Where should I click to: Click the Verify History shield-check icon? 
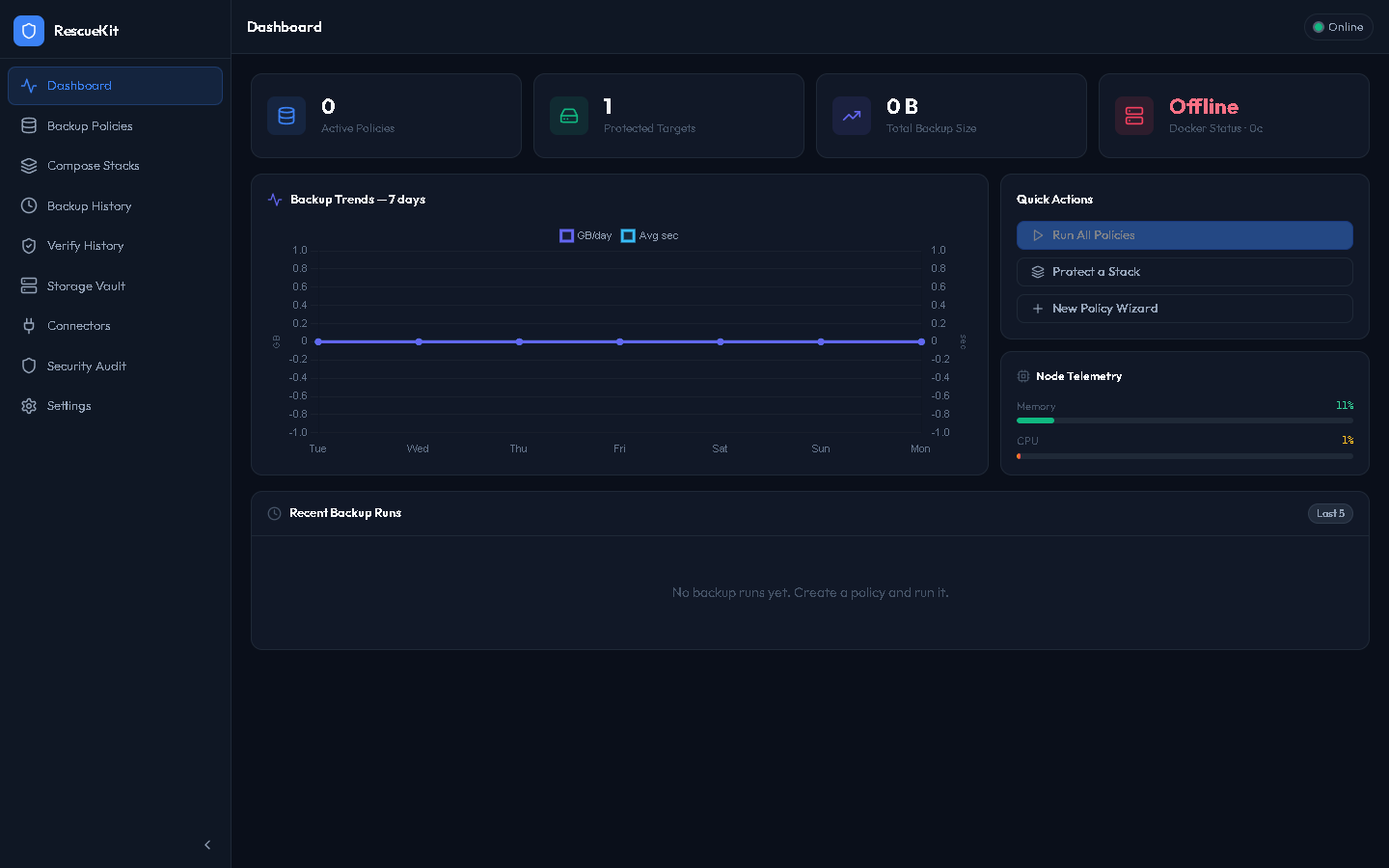point(29,246)
